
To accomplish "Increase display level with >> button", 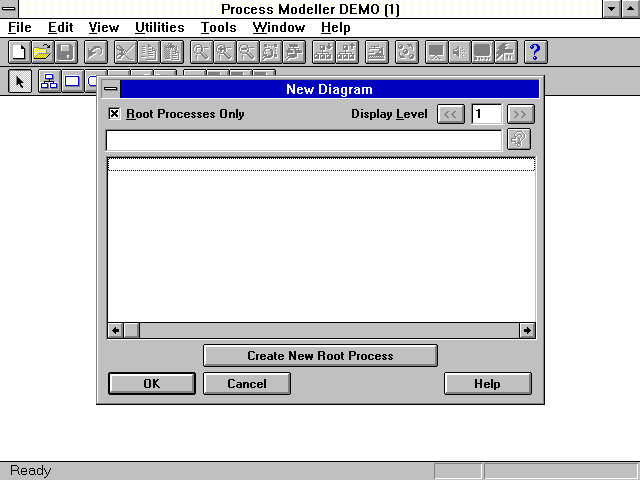I will tap(521, 114).
